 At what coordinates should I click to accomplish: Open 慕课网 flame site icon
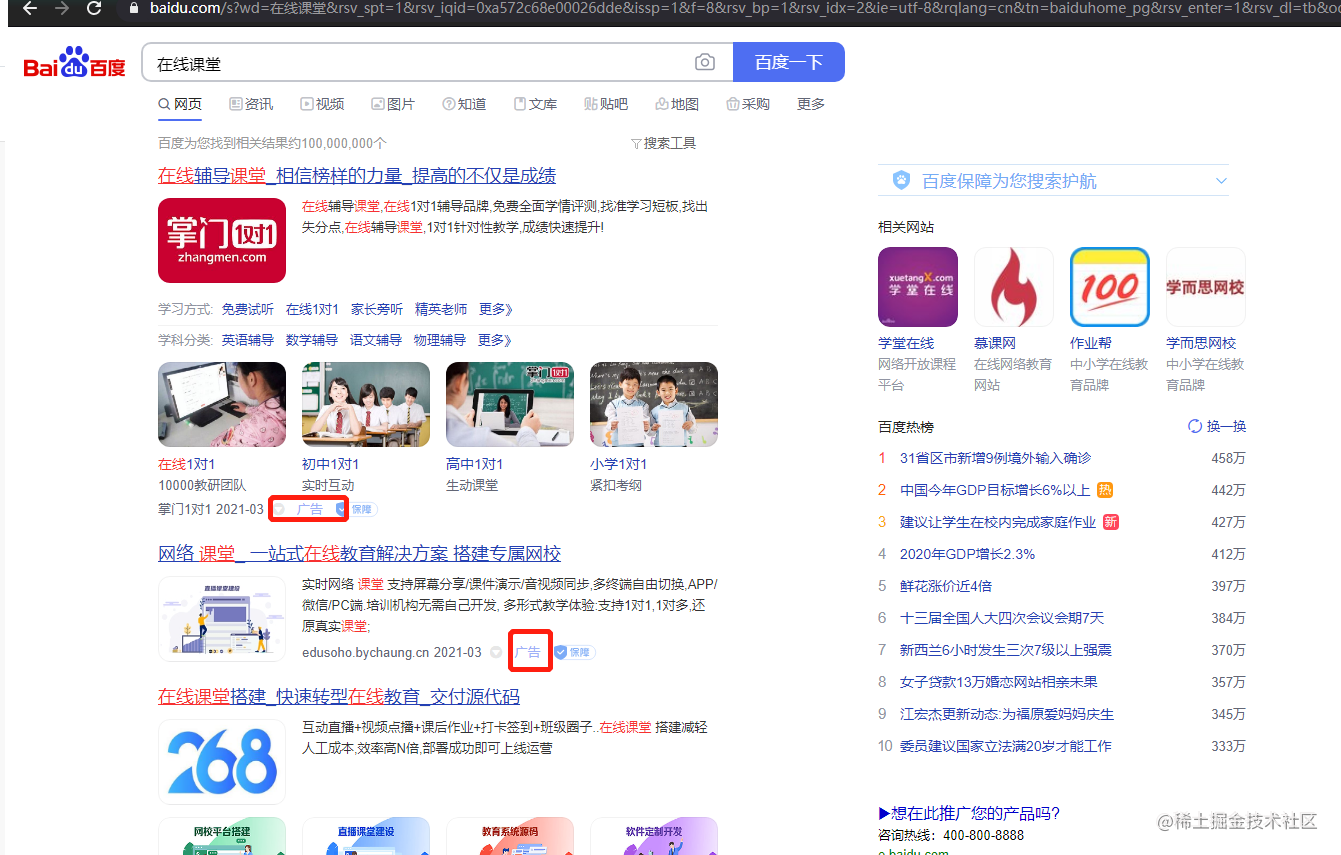[1014, 287]
